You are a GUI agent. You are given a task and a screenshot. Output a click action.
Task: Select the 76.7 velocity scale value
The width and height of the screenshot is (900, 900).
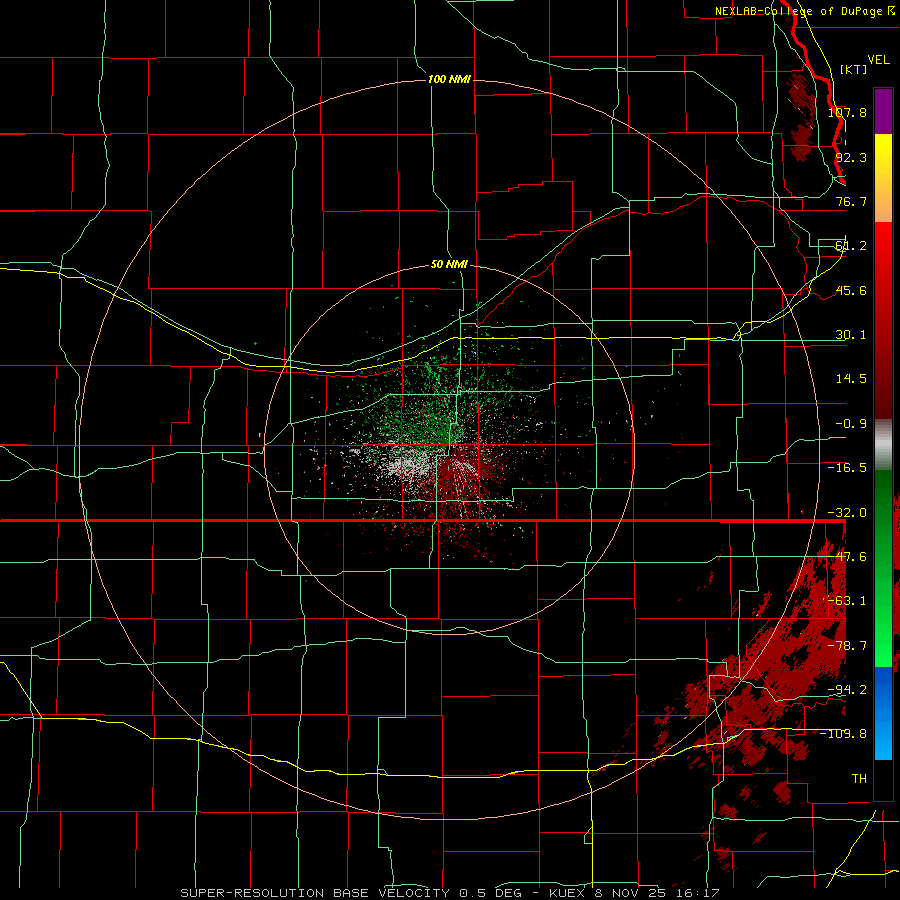click(x=851, y=201)
